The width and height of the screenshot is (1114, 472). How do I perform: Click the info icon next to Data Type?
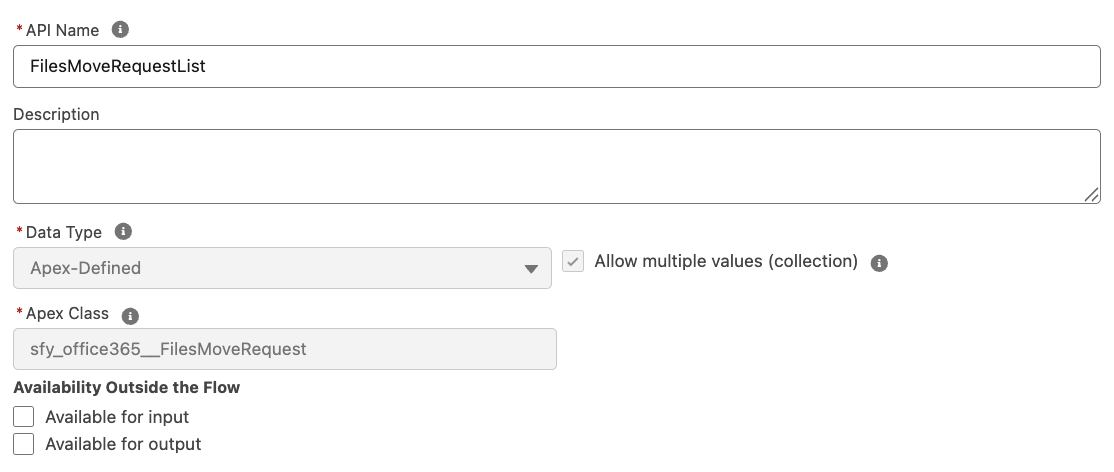point(123,232)
